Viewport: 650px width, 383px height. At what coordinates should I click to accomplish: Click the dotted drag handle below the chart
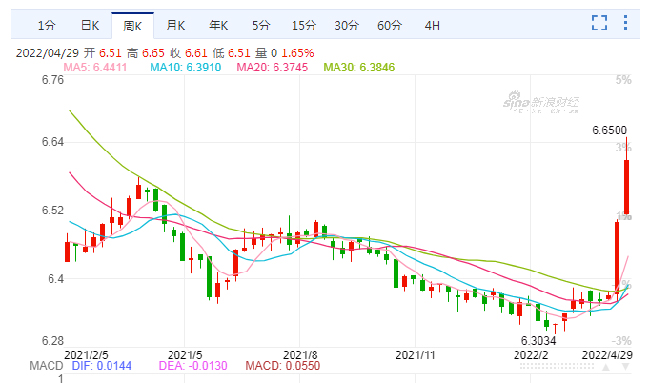tap(557, 366)
